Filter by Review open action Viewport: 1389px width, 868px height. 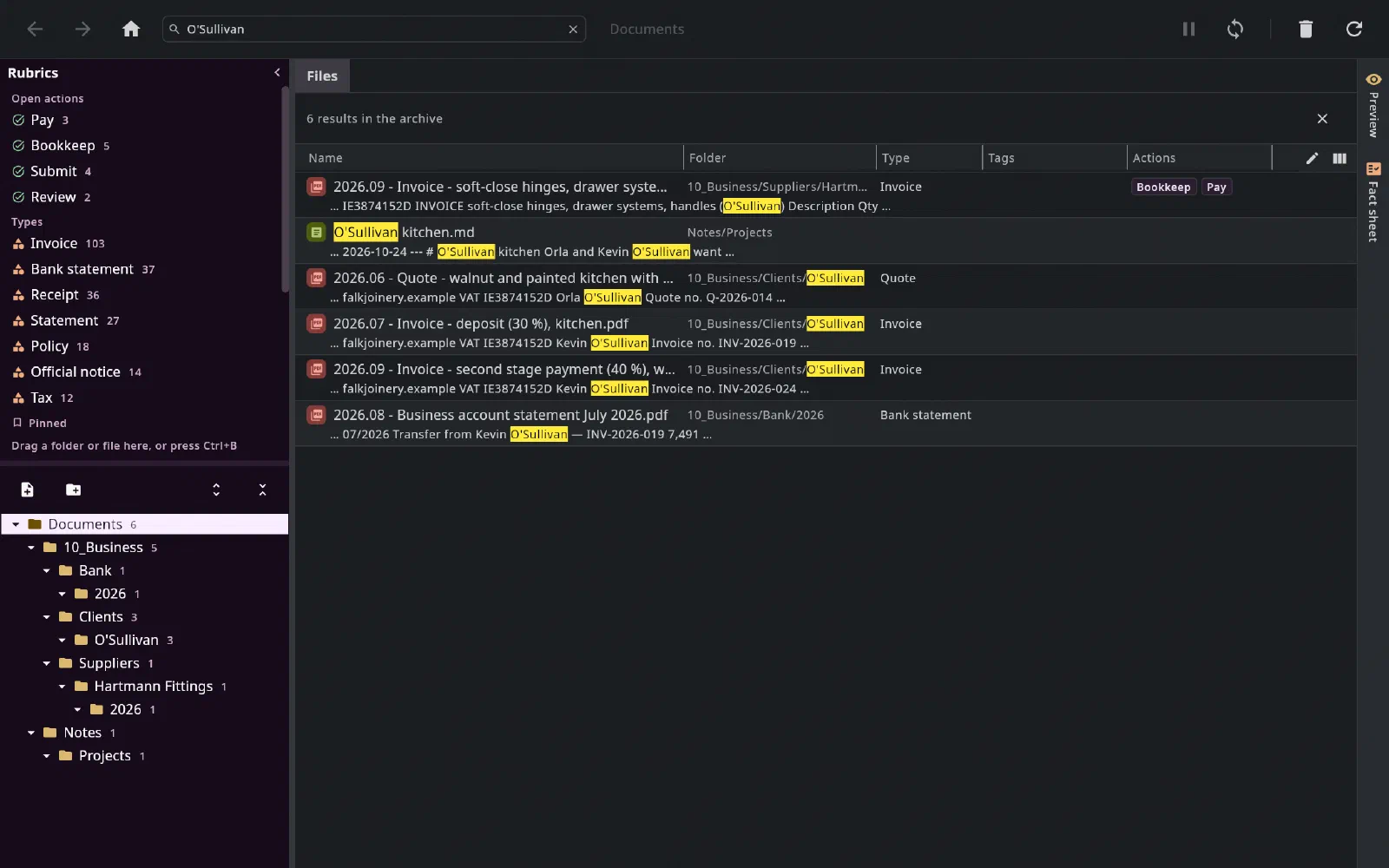[51, 197]
